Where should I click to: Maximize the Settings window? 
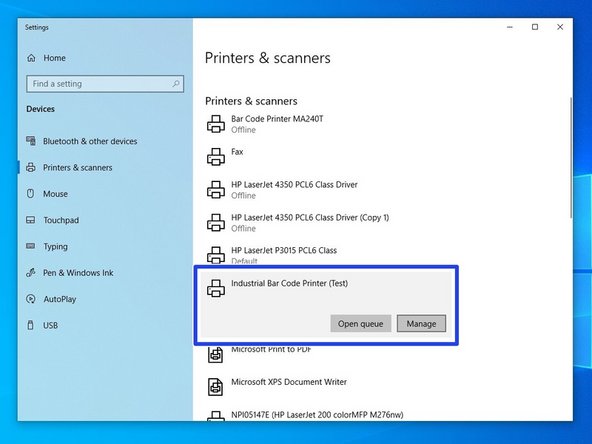535,27
